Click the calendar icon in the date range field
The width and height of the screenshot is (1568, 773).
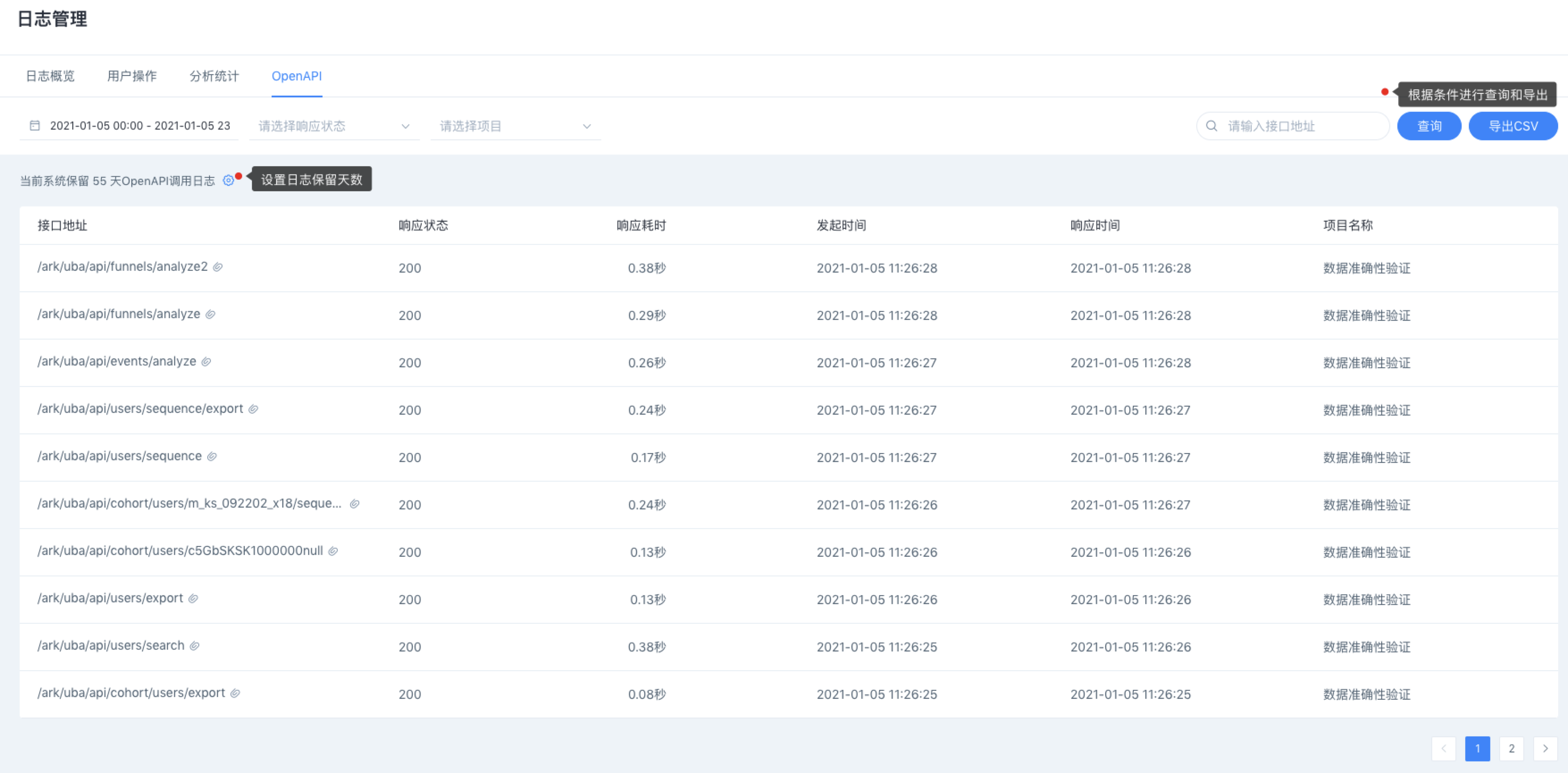tap(35, 126)
